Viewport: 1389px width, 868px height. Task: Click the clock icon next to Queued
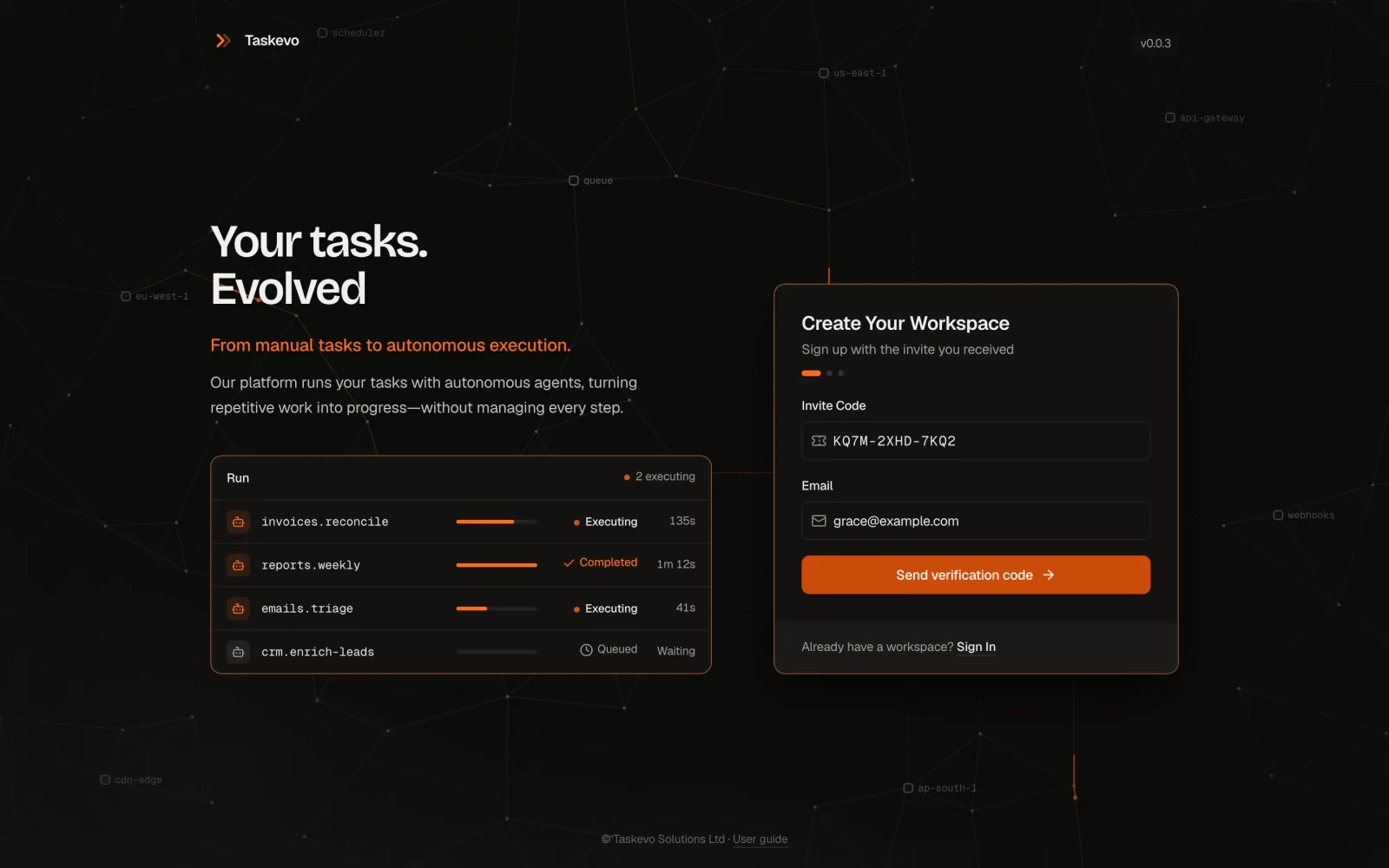click(x=586, y=650)
